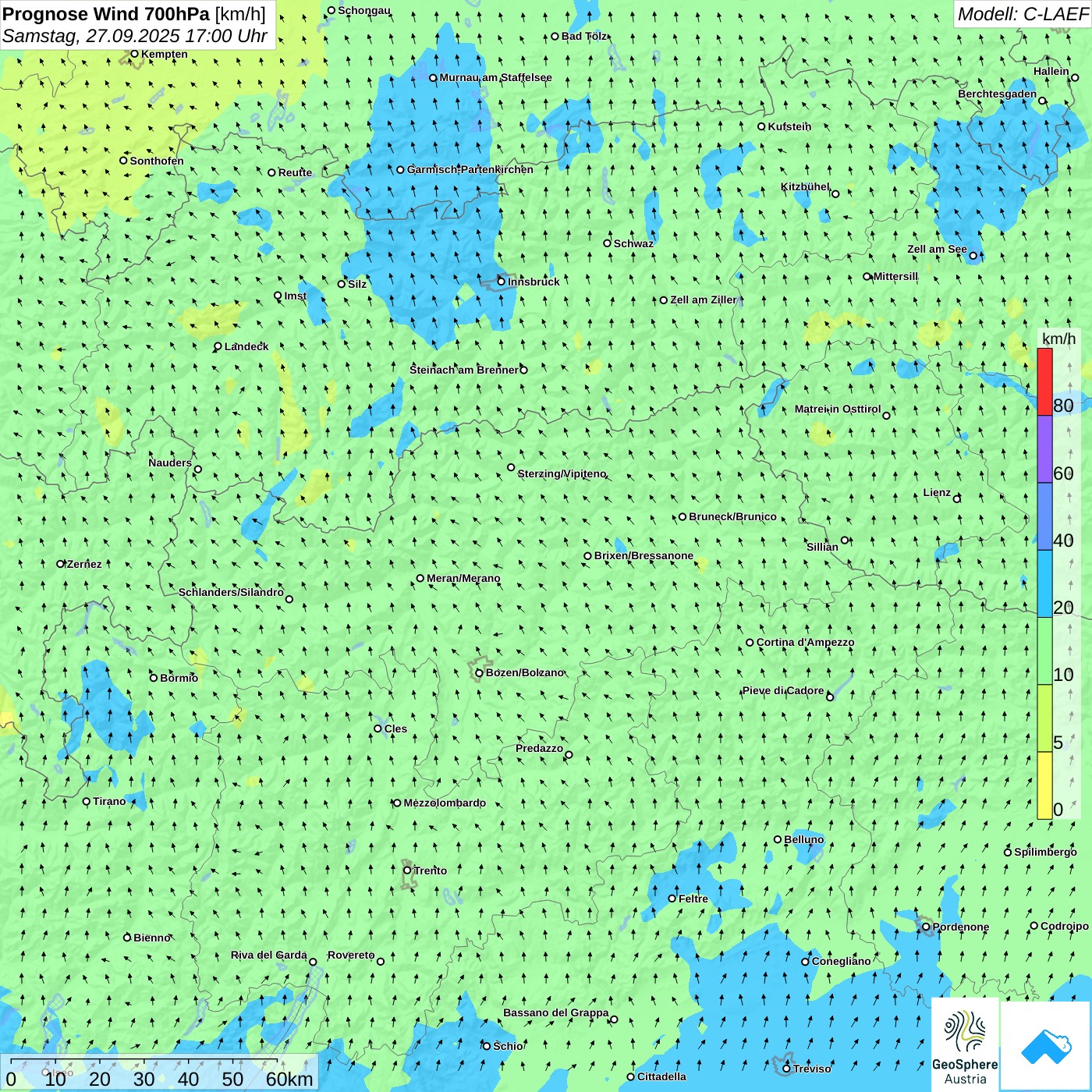Click the Berchtesgaden label
The width and height of the screenshot is (1092, 1092).
(x=998, y=94)
